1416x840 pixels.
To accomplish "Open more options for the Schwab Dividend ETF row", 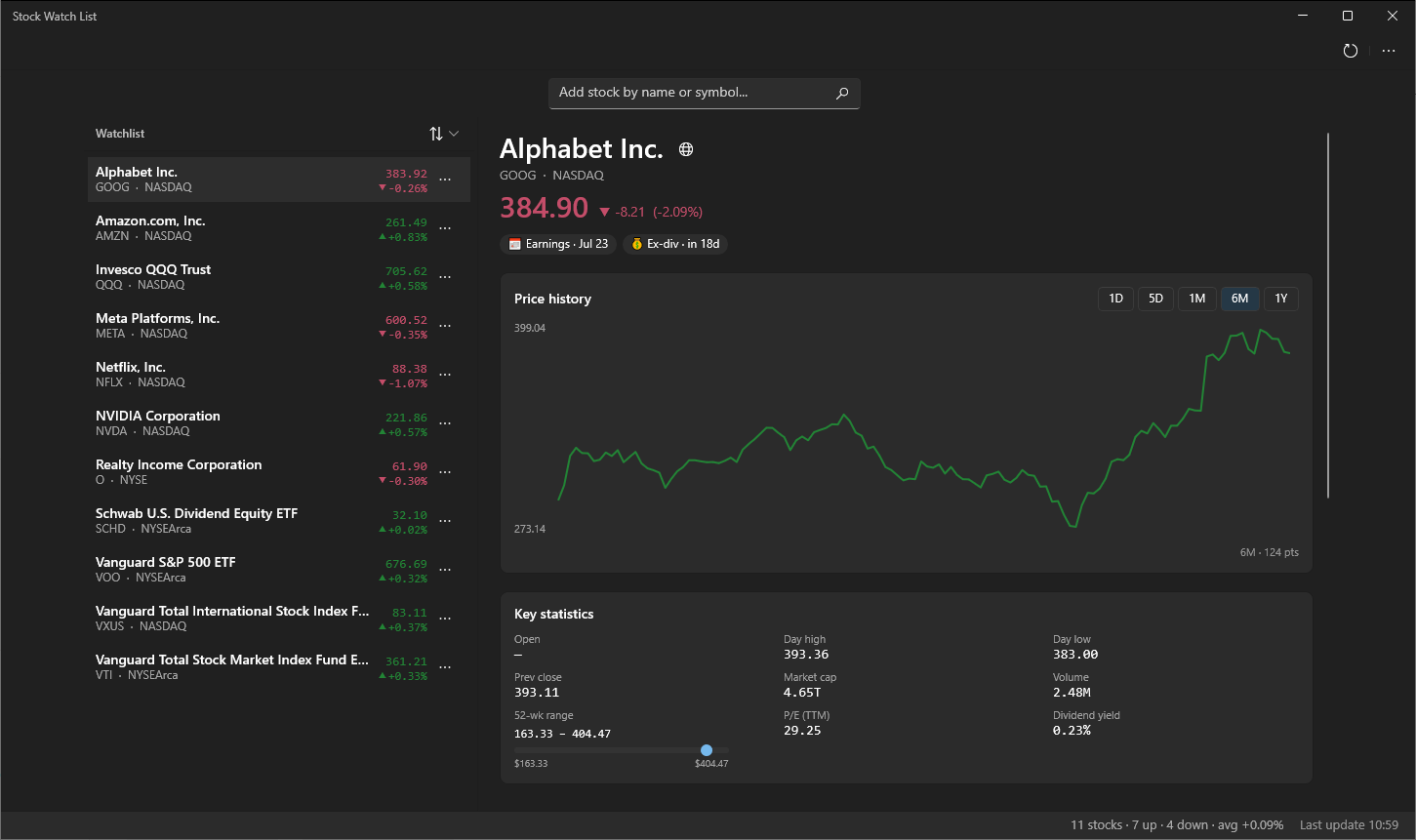I will click(445, 521).
